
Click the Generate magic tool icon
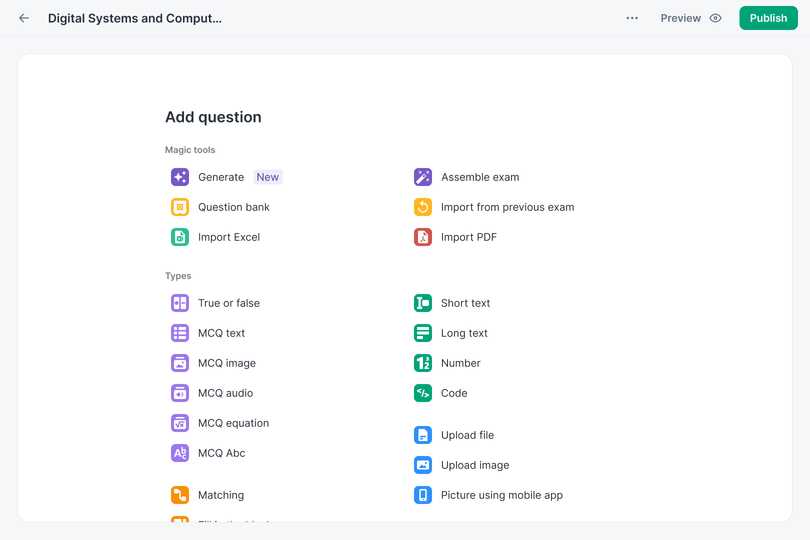[x=180, y=177]
